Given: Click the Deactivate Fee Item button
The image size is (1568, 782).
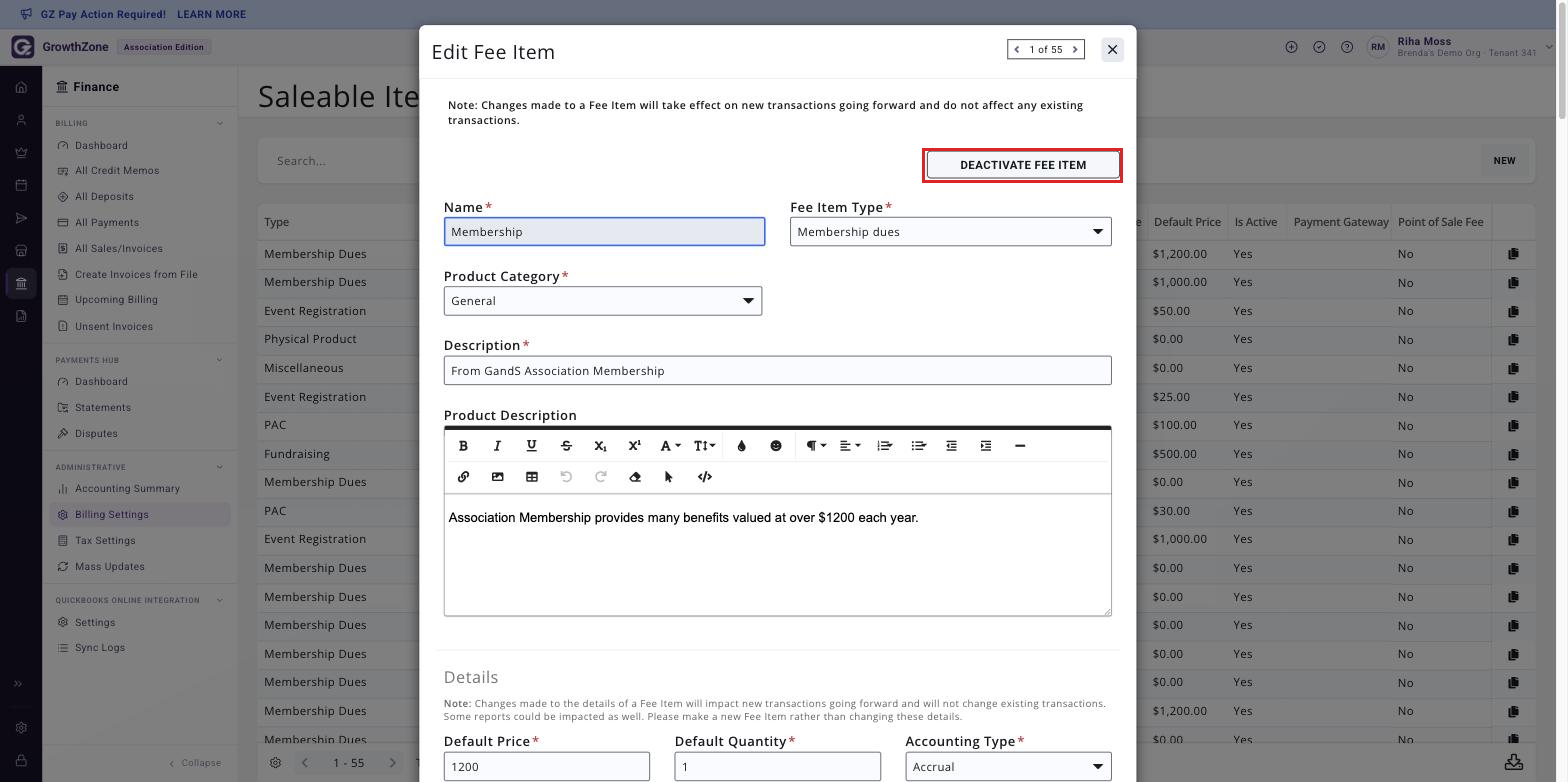Looking at the screenshot, I should click(1023, 165).
